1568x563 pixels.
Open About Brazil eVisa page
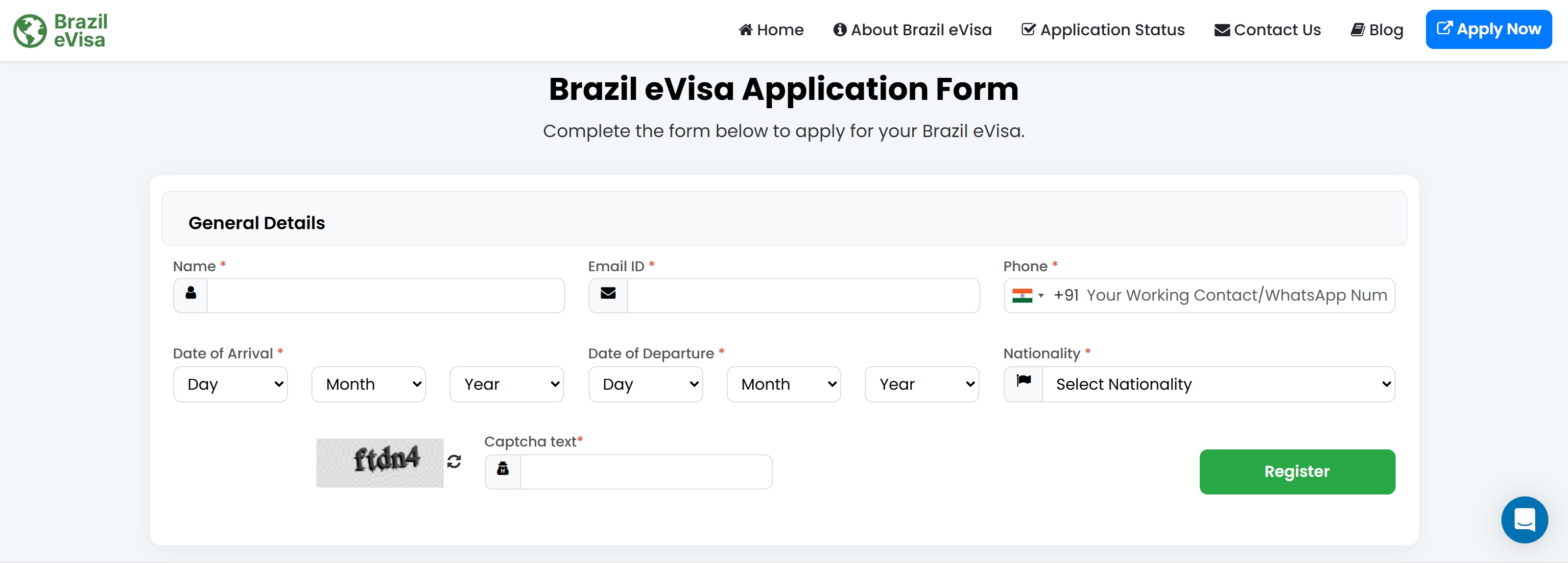912,30
